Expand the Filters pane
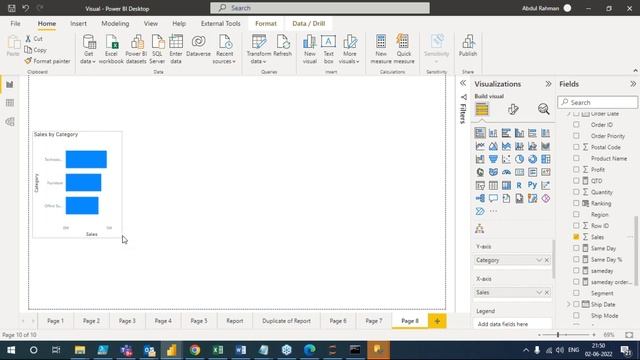 [463, 83]
